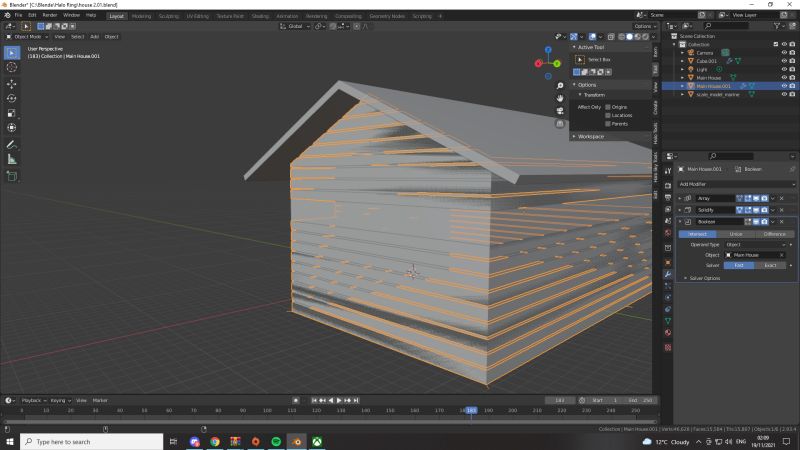Choose the Fast solver
This screenshot has width=800, height=450.
click(739, 265)
